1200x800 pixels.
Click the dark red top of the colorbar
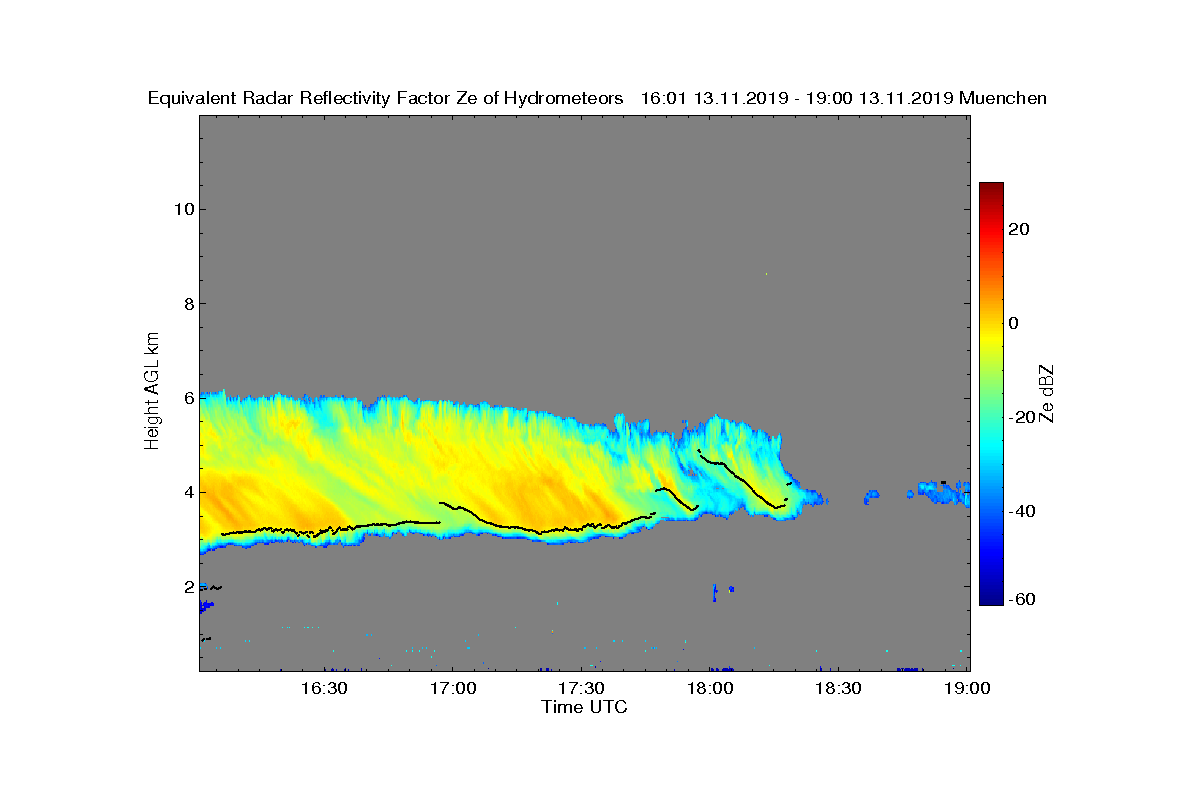pos(991,188)
